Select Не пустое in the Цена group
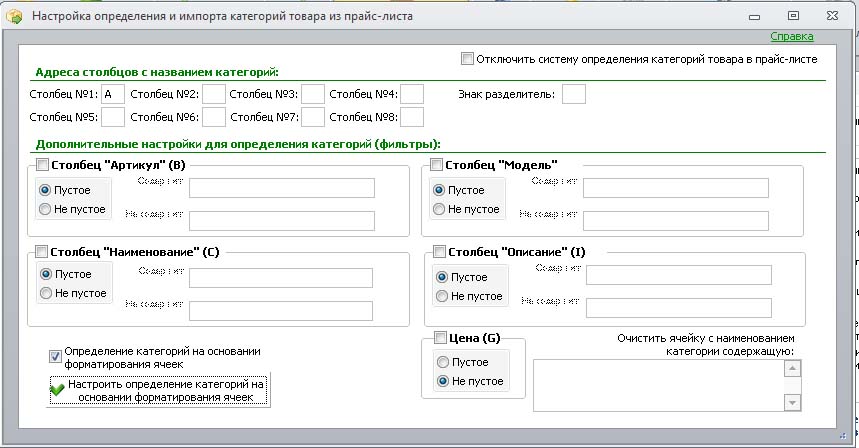859x448 pixels. [443, 381]
